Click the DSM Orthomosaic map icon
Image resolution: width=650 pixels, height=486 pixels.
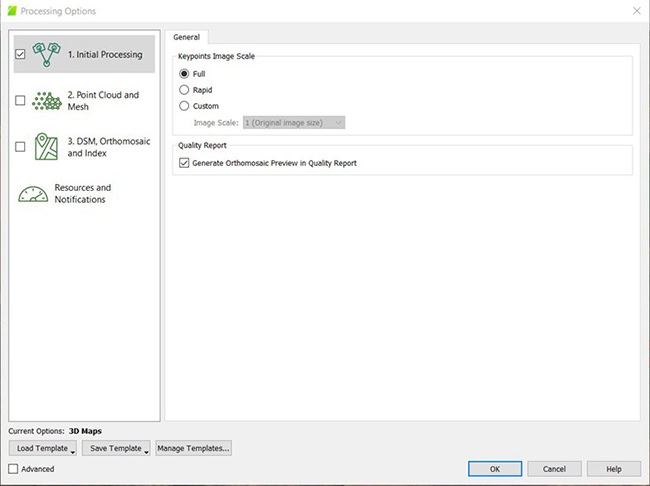click(x=46, y=146)
